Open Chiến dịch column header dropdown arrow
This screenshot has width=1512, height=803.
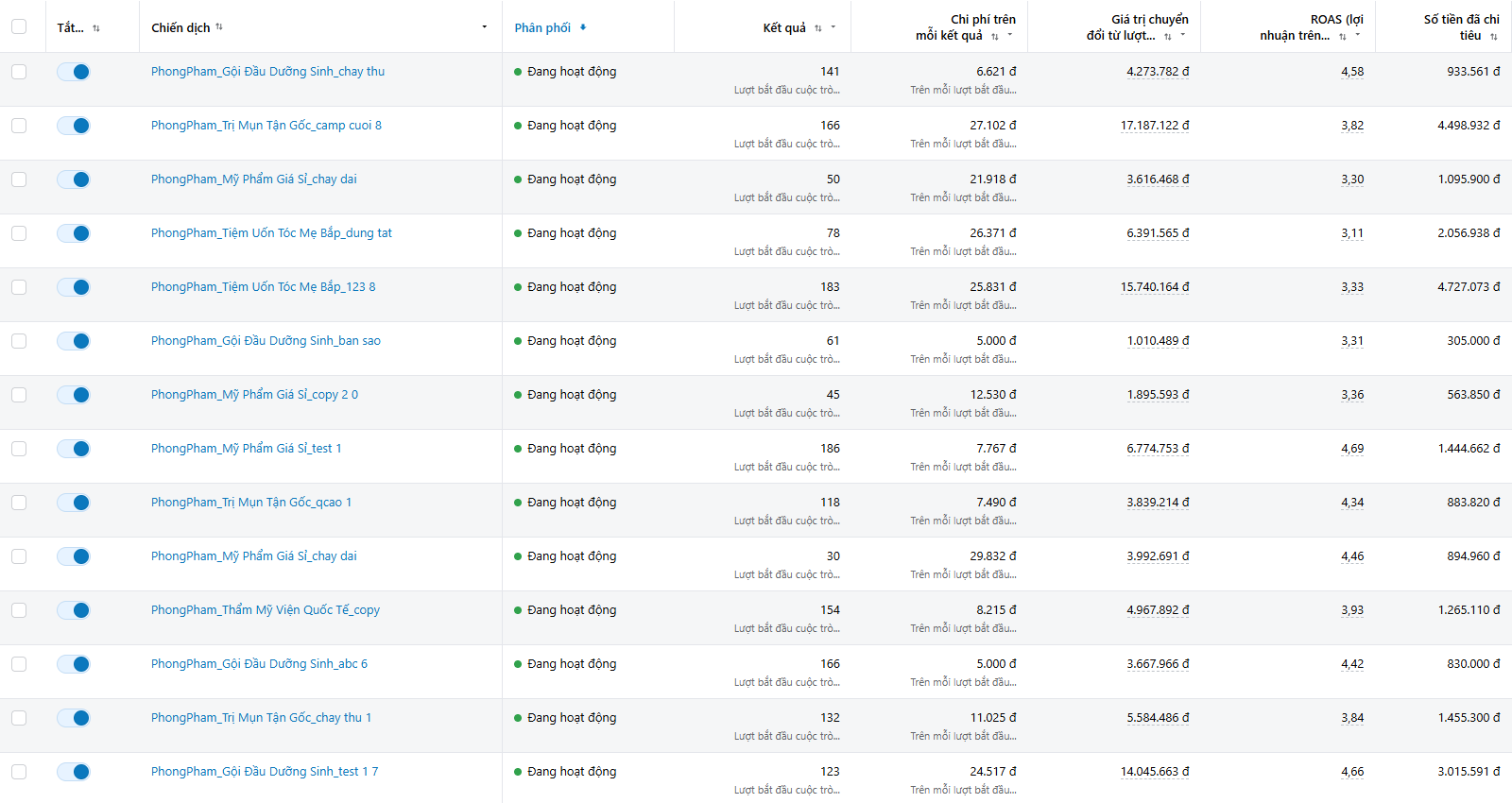tap(485, 27)
